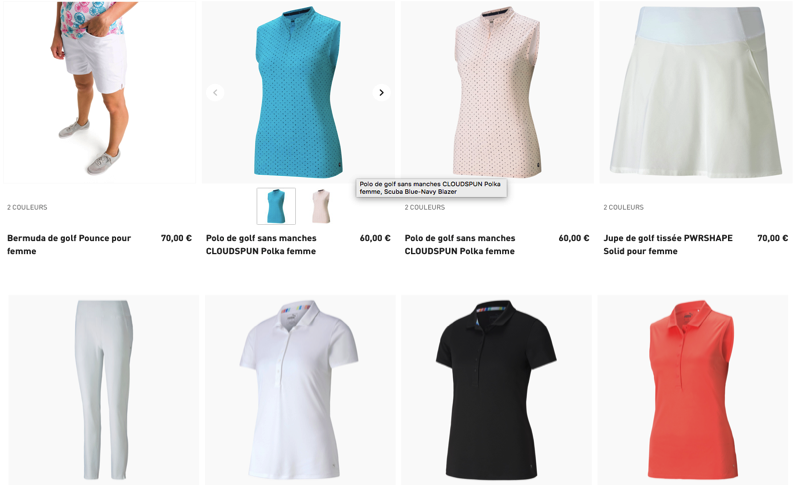Click the previous image arrow on blue polo
The width and height of the screenshot is (800, 500).
[215, 92]
